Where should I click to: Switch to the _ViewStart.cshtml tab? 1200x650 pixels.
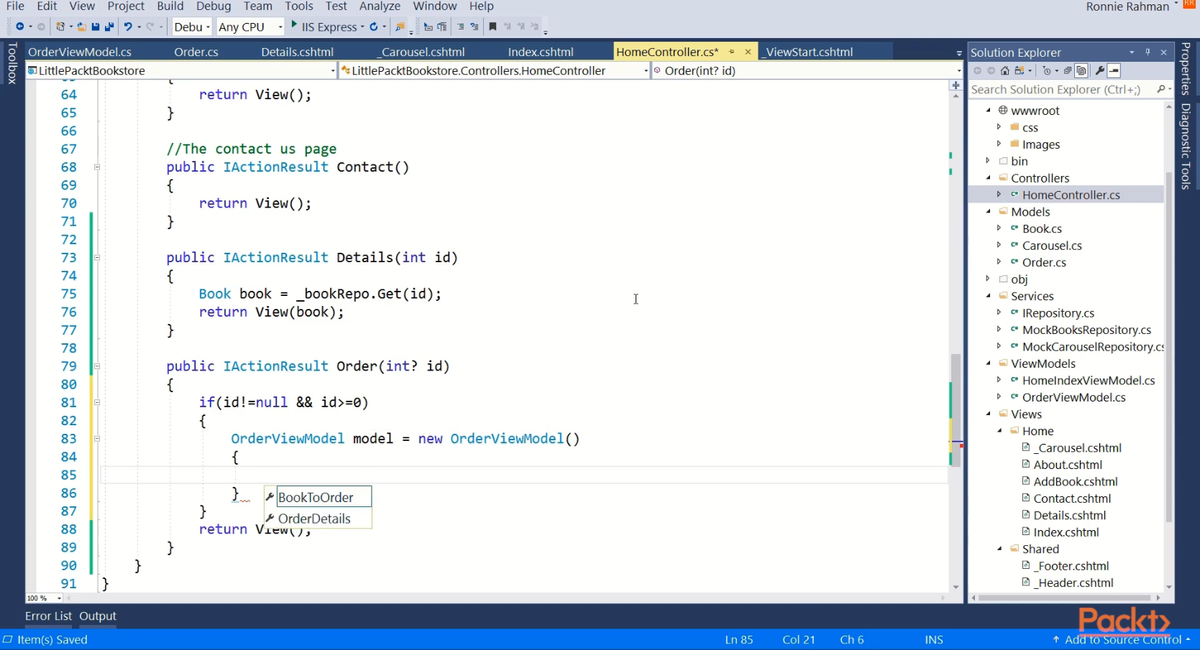pyautogui.click(x=807, y=52)
